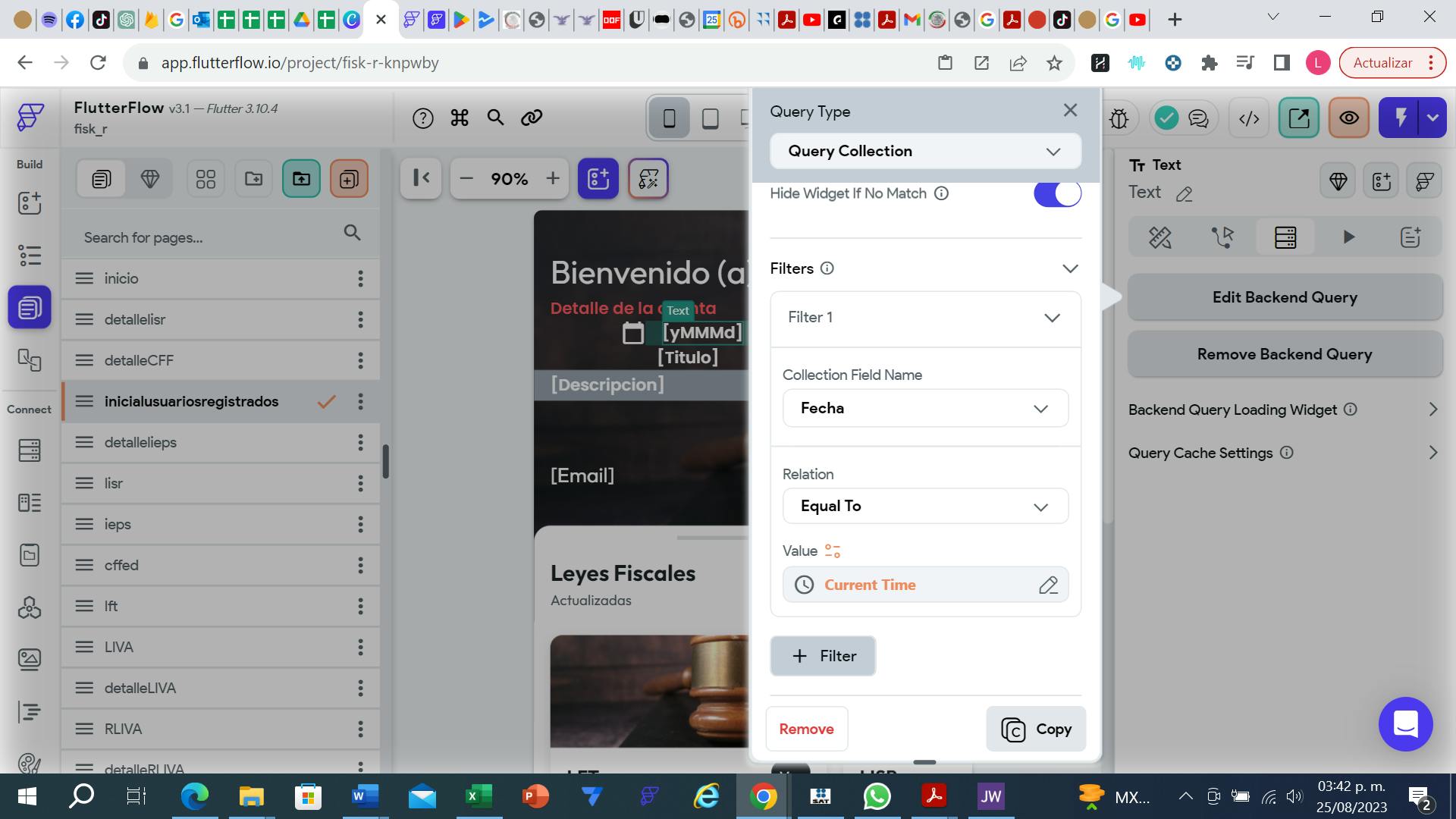Viewport: 1456px width, 819px height.
Task: Click the lightning run test mode button
Action: 1400,118
